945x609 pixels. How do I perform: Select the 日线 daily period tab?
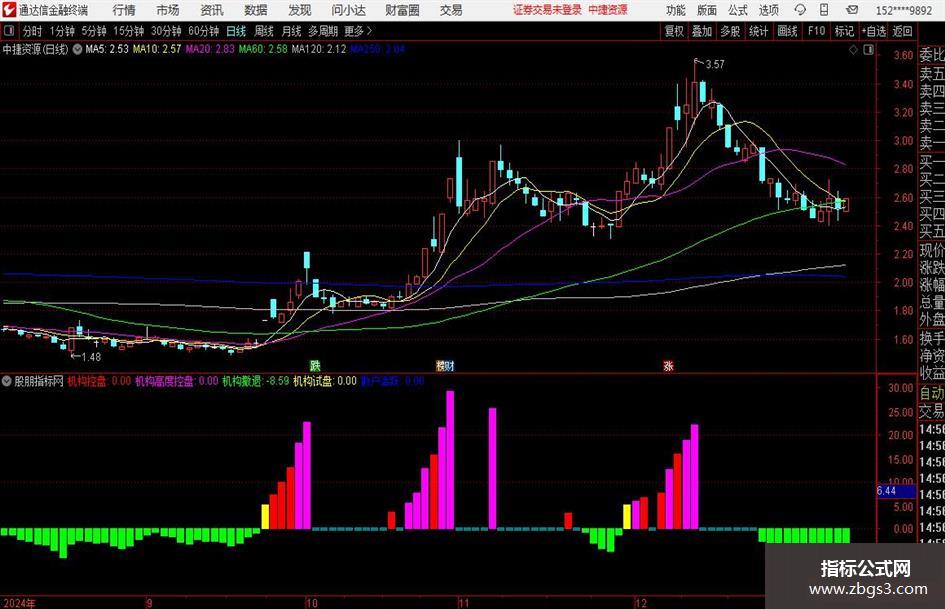click(236, 31)
